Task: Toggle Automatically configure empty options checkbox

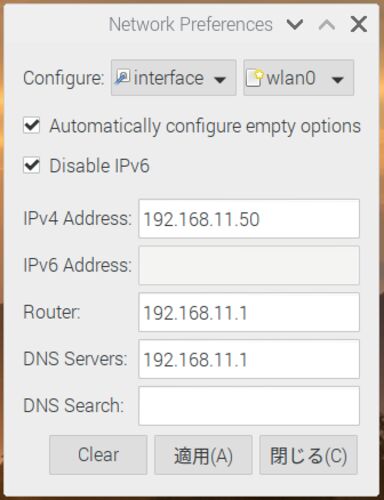Action: pyautogui.click(x=32, y=126)
